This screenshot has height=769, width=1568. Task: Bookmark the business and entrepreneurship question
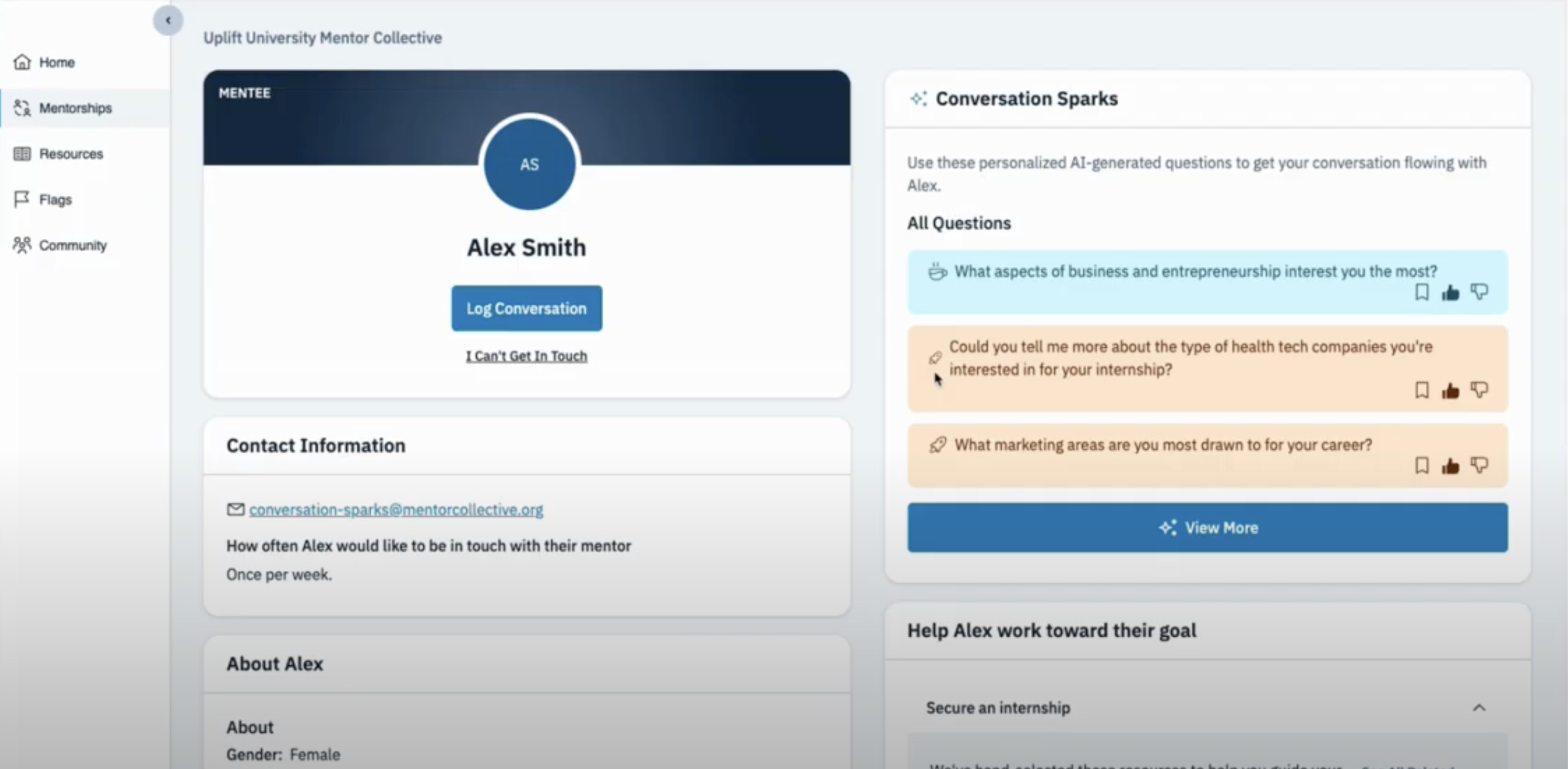click(x=1421, y=292)
